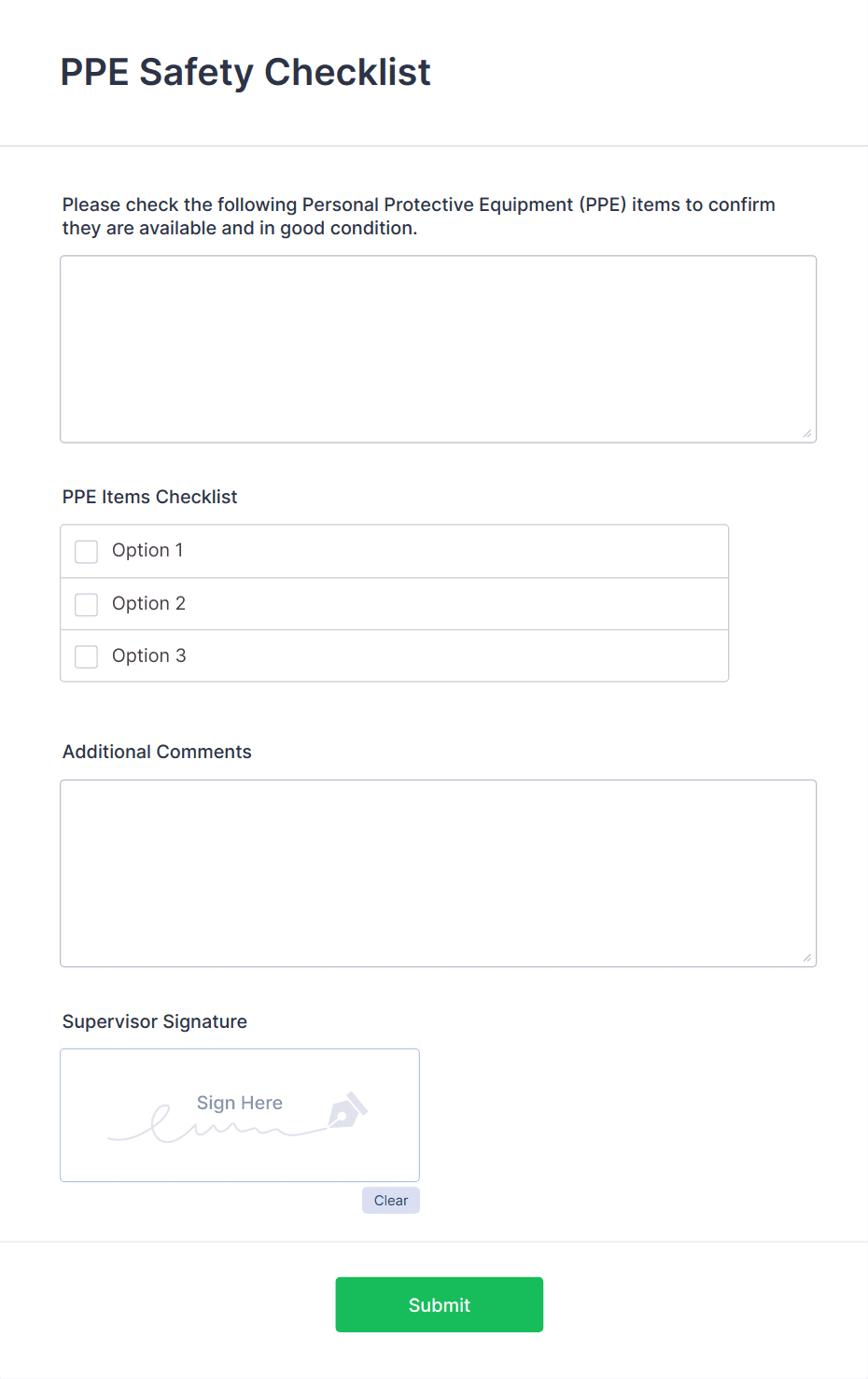Viewport: 868px width, 1379px height.
Task: Click the Option 2 row label
Action: (148, 604)
